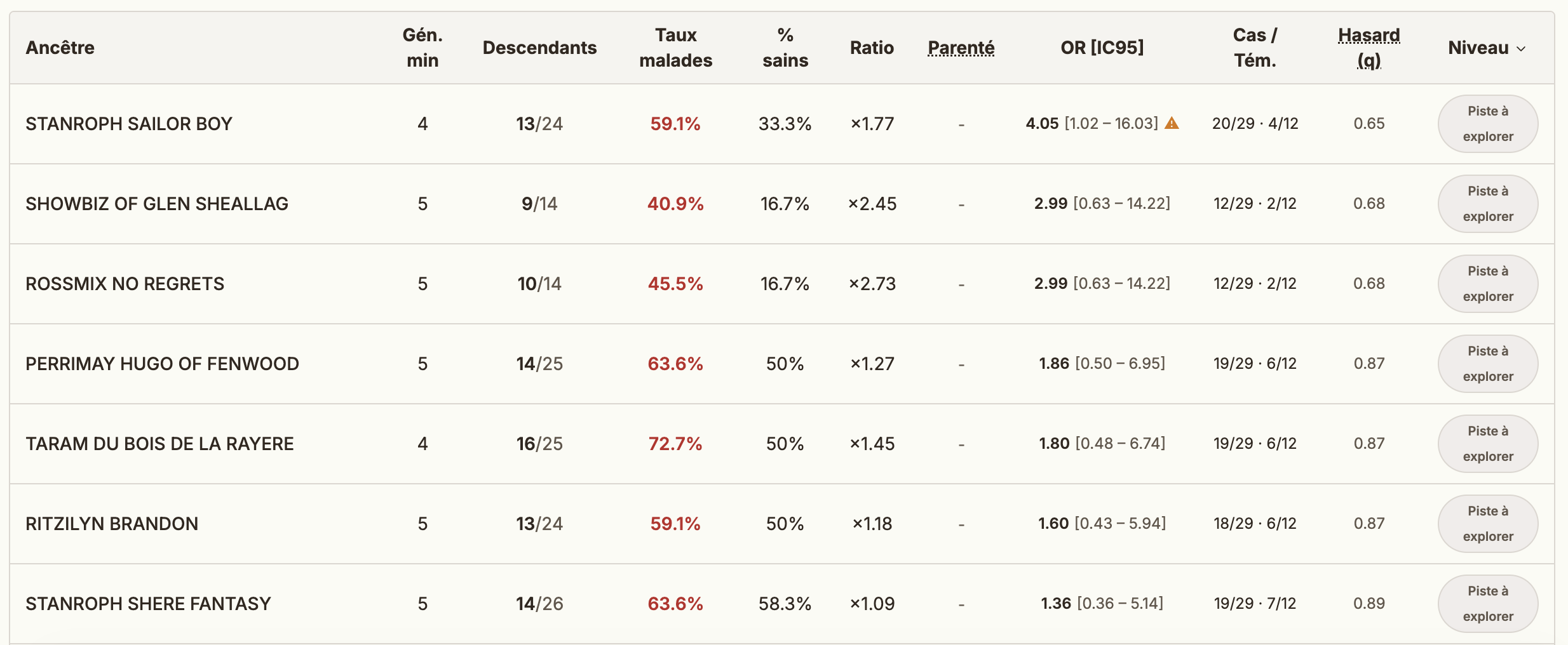Open the Parenté header tooltip
The height and width of the screenshot is (645, 1568).
pyautogui.click(x=961, y=48)
